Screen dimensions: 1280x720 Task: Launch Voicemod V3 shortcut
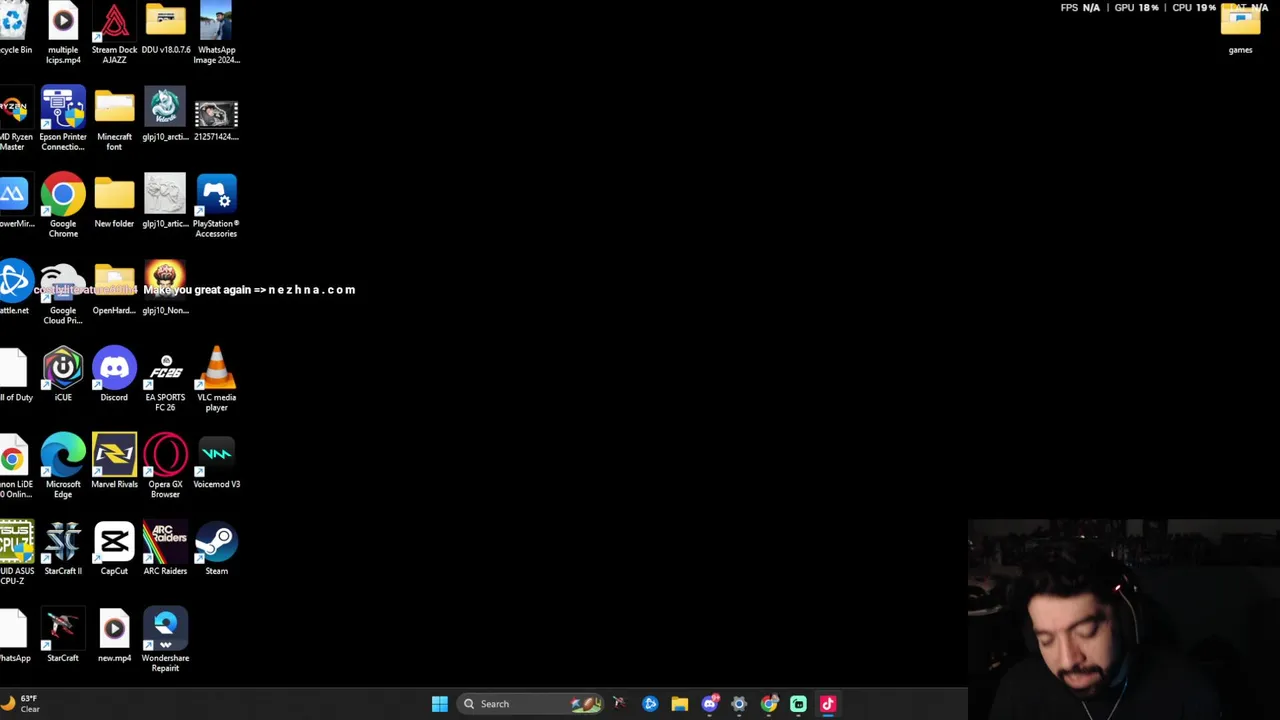click(x=216, y=461)
